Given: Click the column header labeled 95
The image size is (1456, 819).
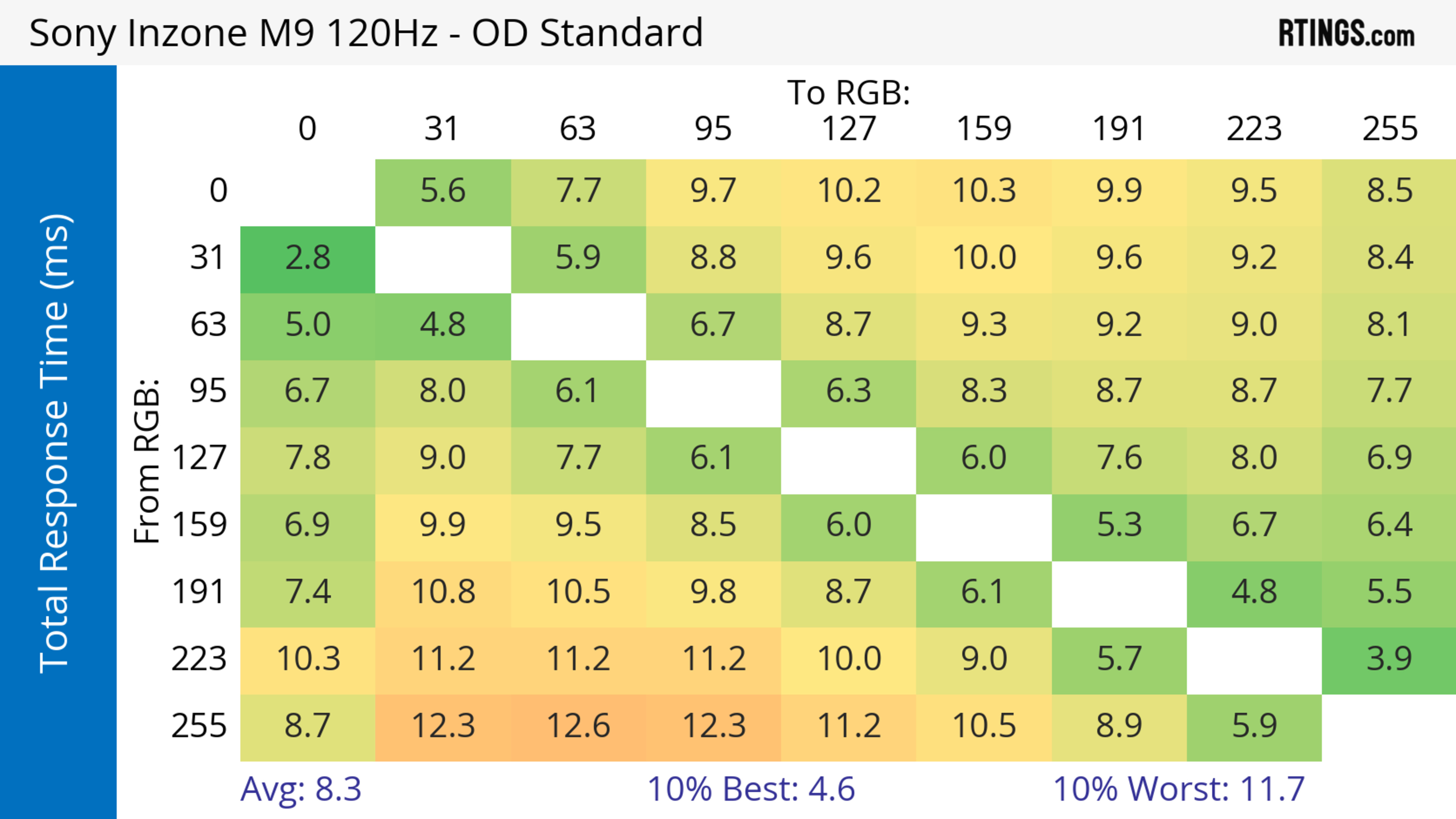Looking at the screenshot, I should (x=713, y=129).
